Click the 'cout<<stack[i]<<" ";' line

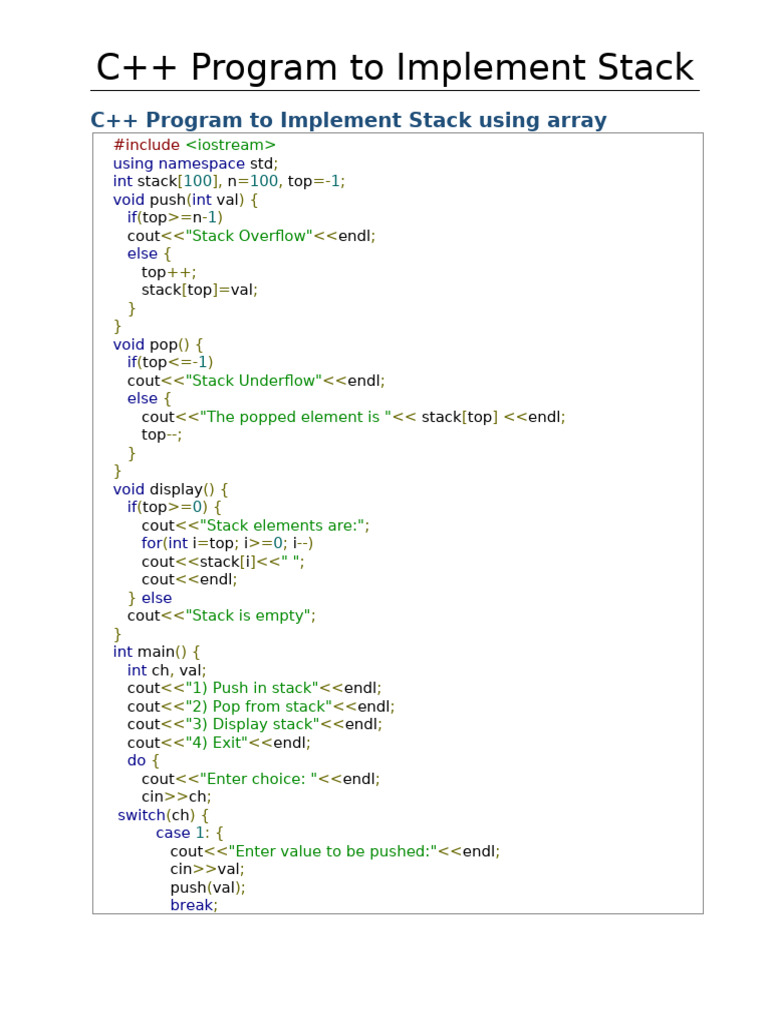223,562
